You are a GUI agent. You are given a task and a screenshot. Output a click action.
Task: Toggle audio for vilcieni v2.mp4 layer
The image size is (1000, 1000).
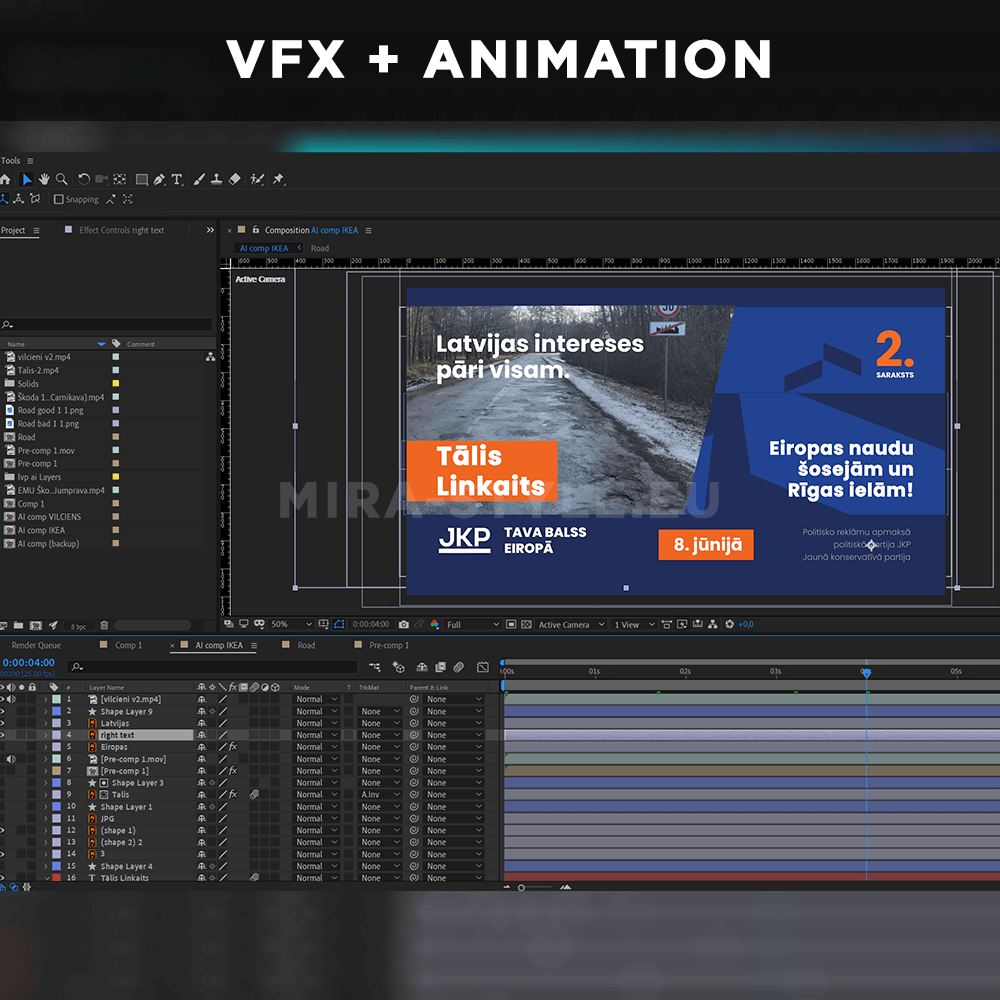(11, 699)
